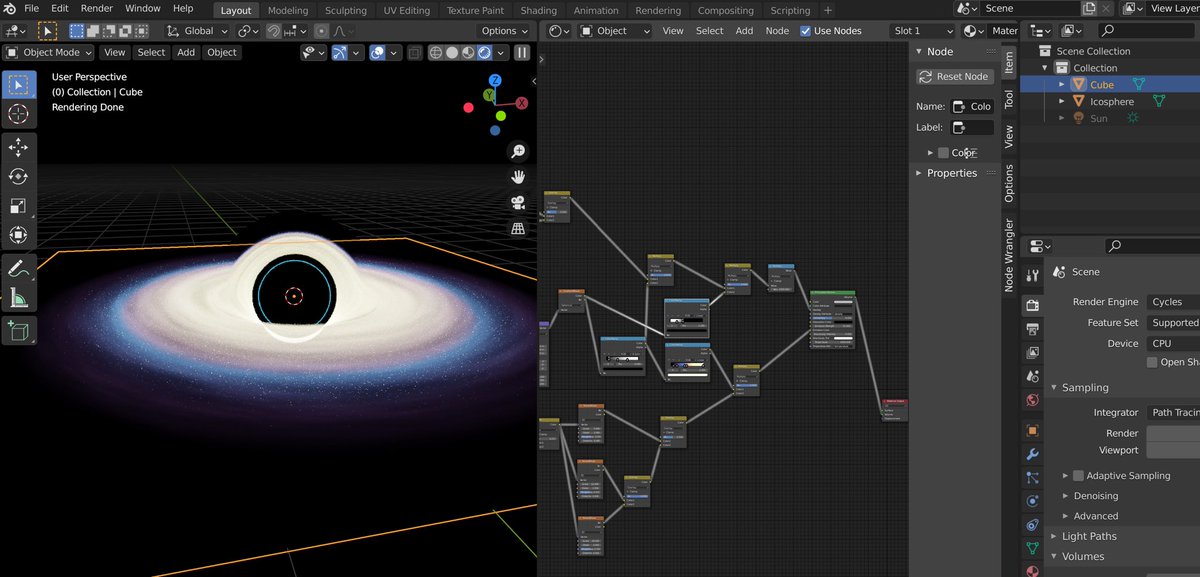Screen dimensions: 1200x577
Task: Pick the Annotate pencil tool
Action: (x=18, y=268)
